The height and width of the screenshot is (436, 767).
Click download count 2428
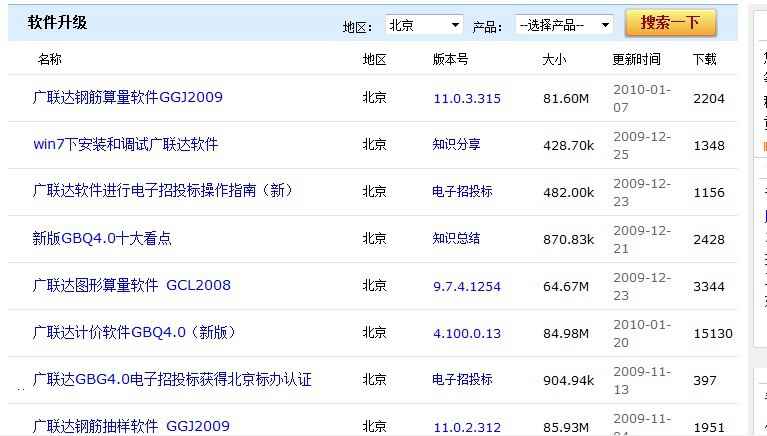pyautogui.click(x=709, y=239)
